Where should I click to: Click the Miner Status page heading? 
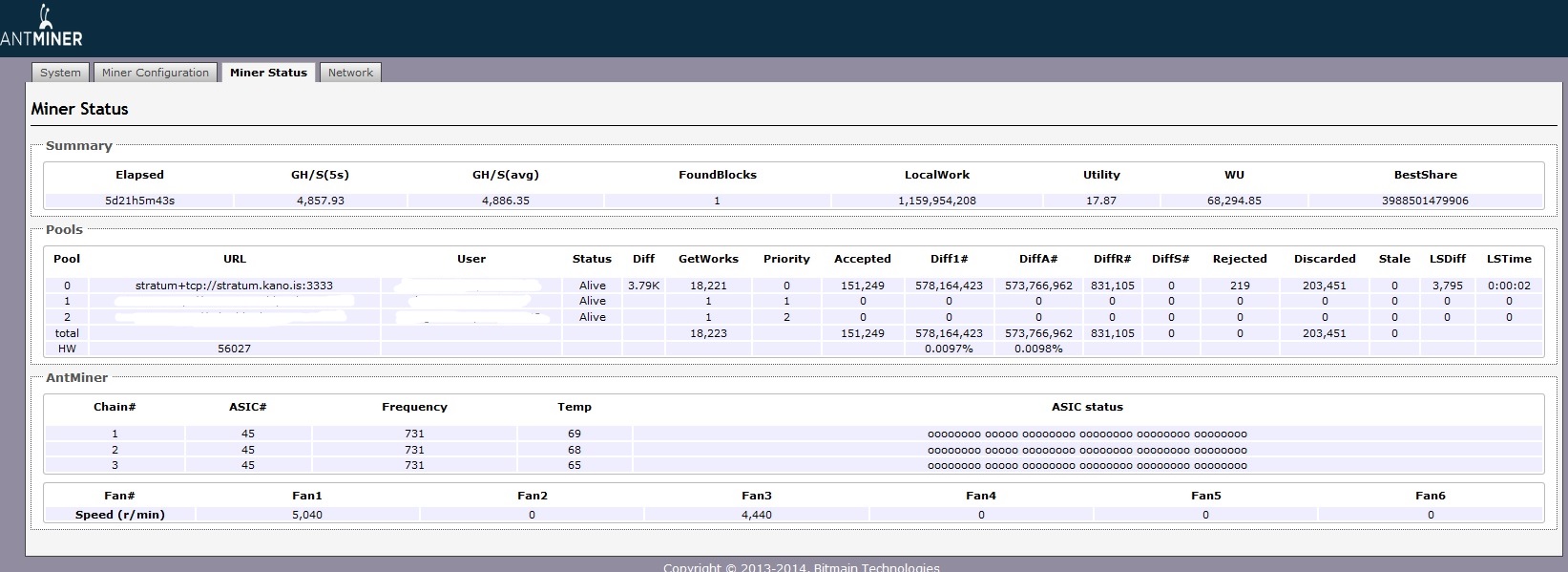click(x=79, y=109)
